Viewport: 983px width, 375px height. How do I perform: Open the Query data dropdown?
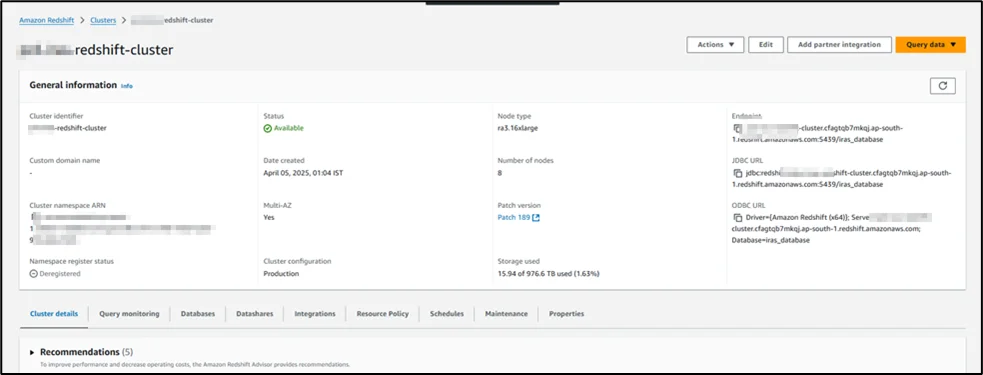930,45
